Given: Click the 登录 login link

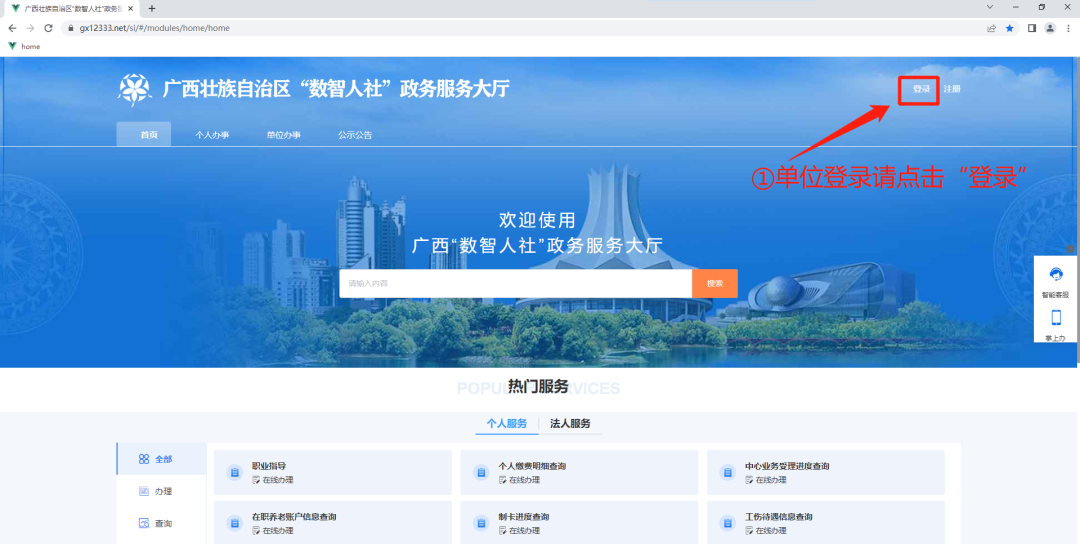Looking at the screenshot, I should 921,89.
